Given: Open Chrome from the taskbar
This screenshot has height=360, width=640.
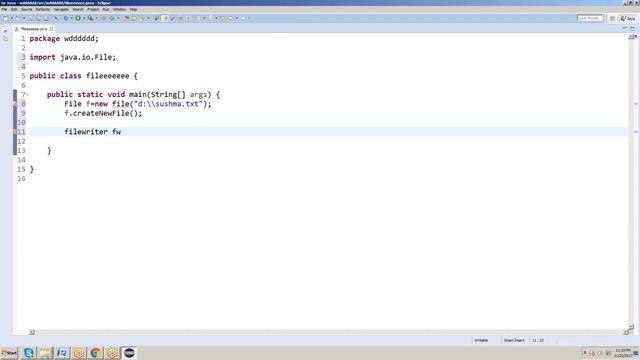Looking at the screenshot, I should 96,353.
